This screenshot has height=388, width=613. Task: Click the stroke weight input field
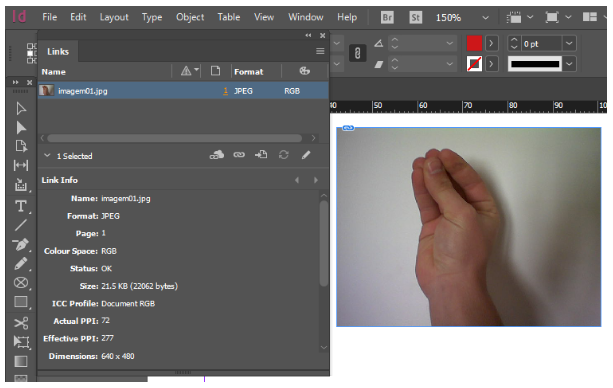pyautogui.click(x=541, y=44)
